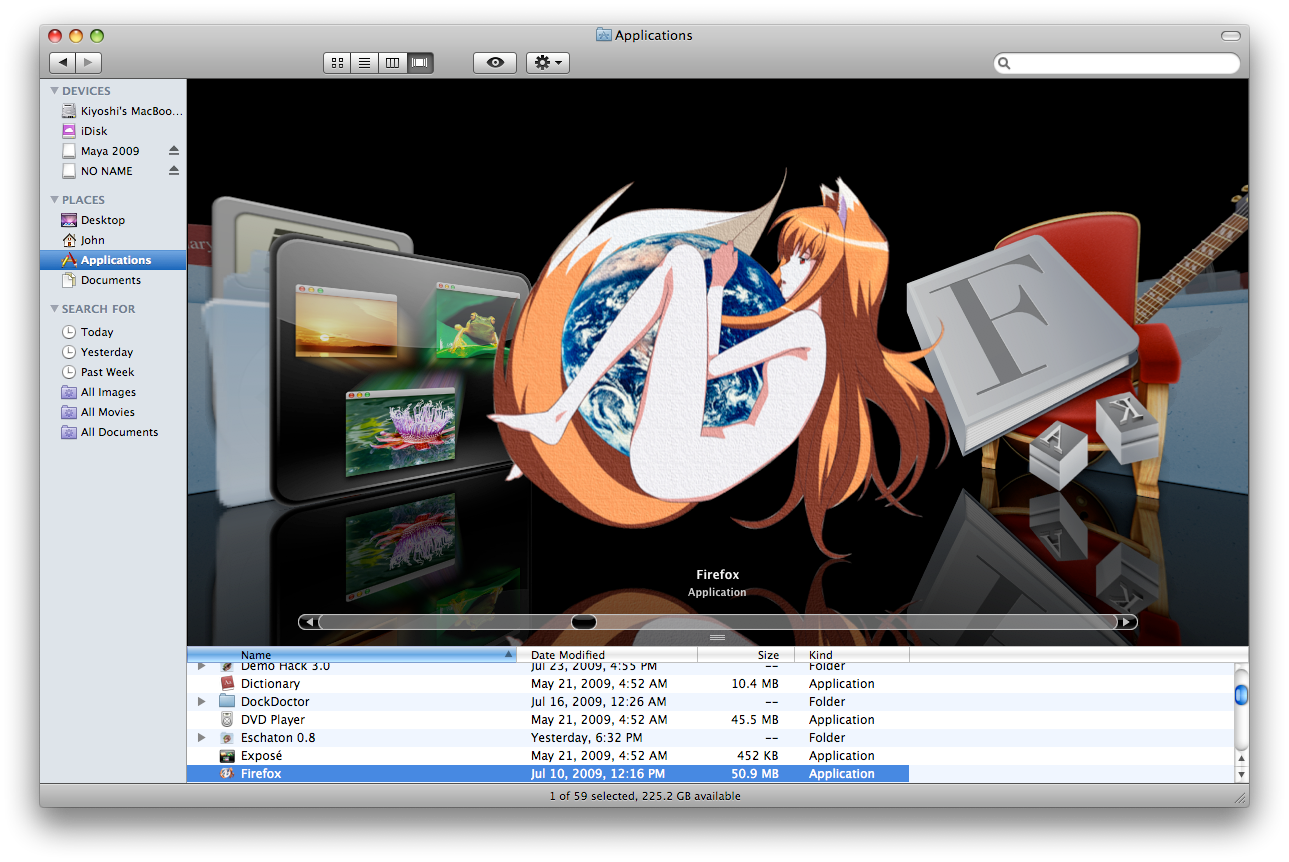This screenshot has width=1289, height=862.
Task: Click the Cover Flow resize grip handle
Action: (x=717, y=637)
